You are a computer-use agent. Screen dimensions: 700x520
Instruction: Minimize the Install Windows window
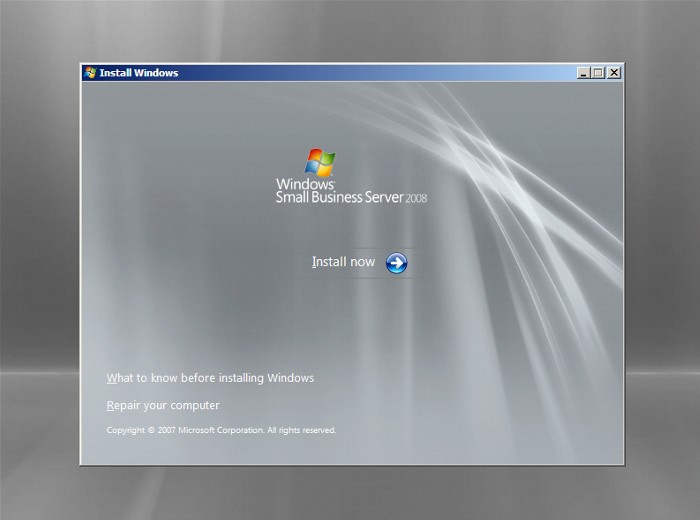coord(583,73)
